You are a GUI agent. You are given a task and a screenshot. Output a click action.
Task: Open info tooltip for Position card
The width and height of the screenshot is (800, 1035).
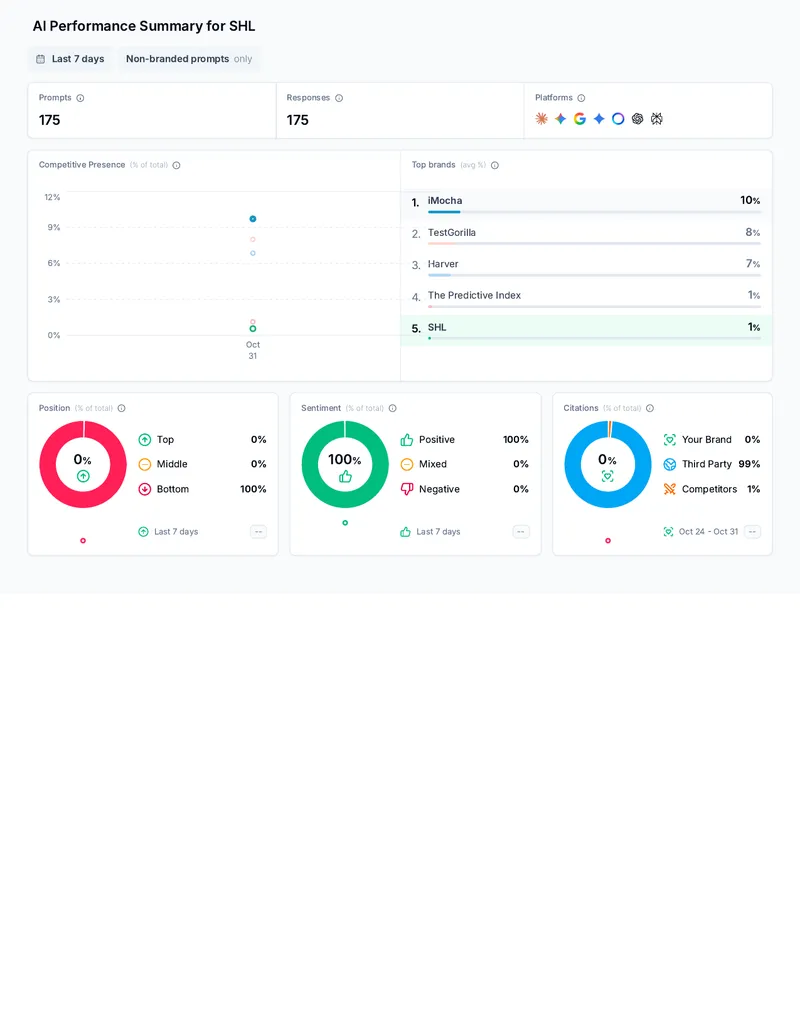coord(121,409)
